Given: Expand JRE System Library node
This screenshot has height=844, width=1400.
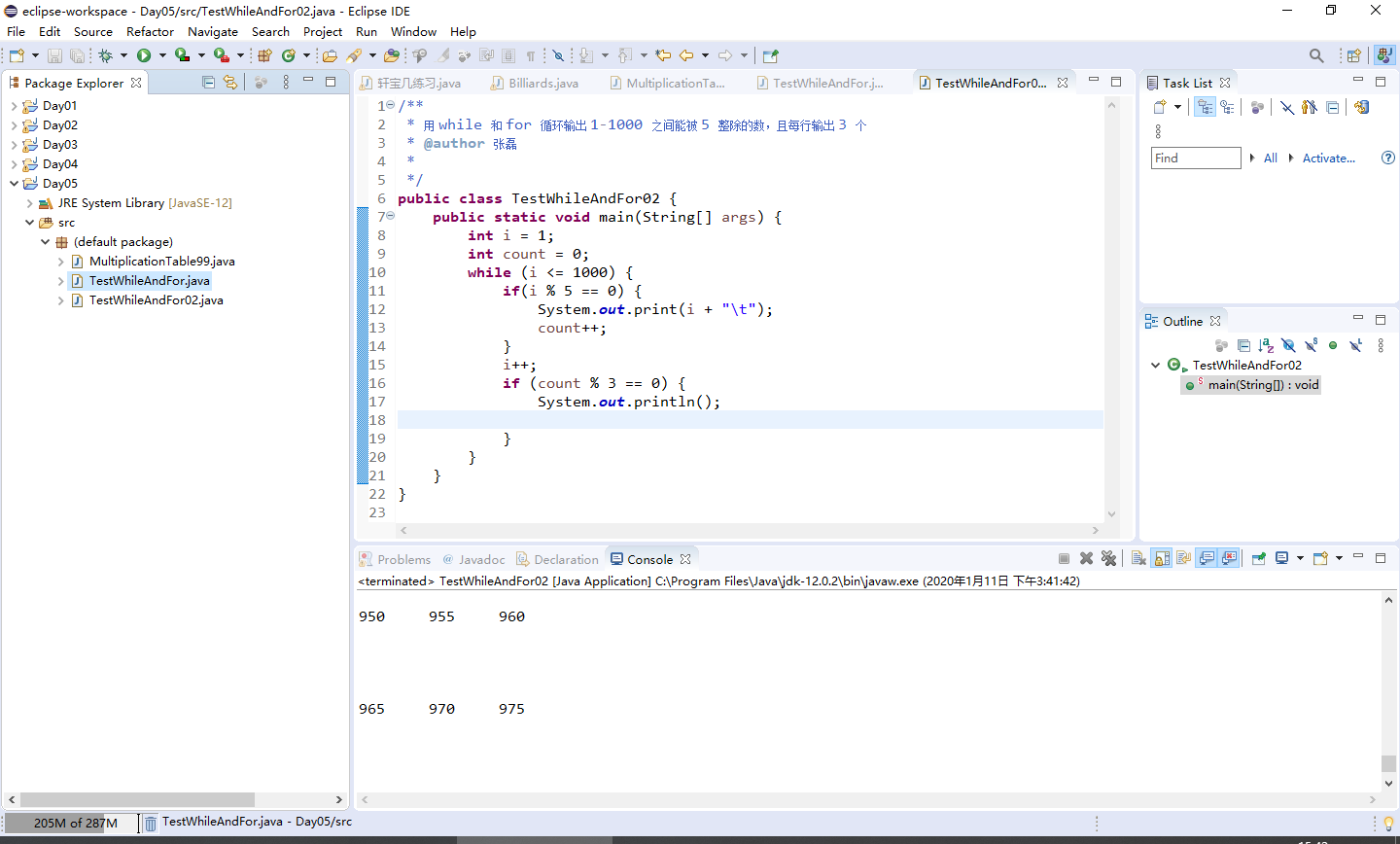Looking at the screenshot, I should click(x=29, y=203).
